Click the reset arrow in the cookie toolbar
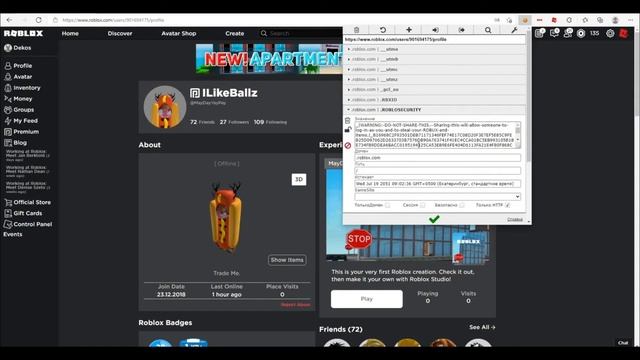The height and width of the screenshot is (360, 640). click(382, 30)
